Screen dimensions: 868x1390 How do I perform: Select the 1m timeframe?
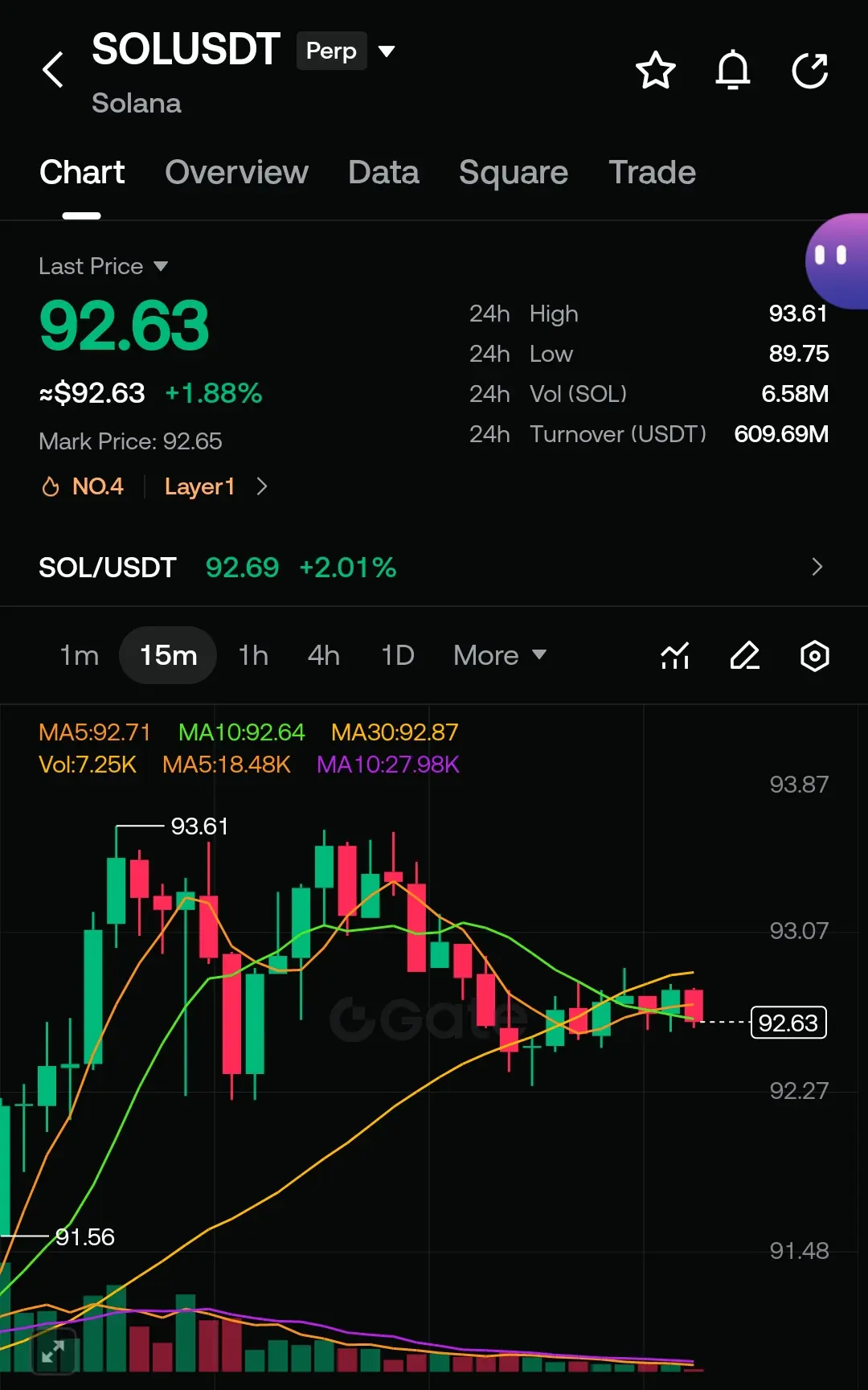point(79,655)
